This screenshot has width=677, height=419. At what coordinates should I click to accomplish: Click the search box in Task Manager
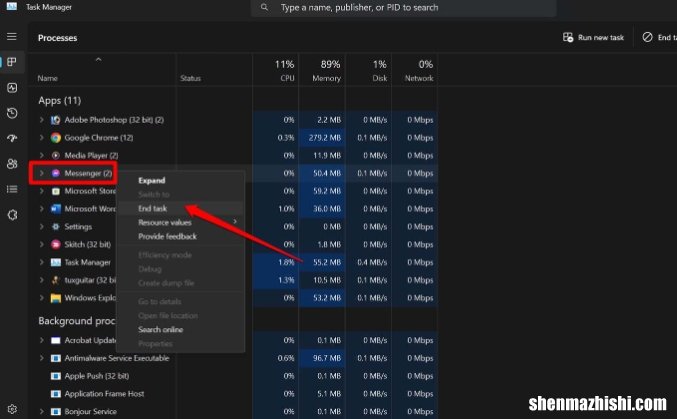(x=403, y=8)
